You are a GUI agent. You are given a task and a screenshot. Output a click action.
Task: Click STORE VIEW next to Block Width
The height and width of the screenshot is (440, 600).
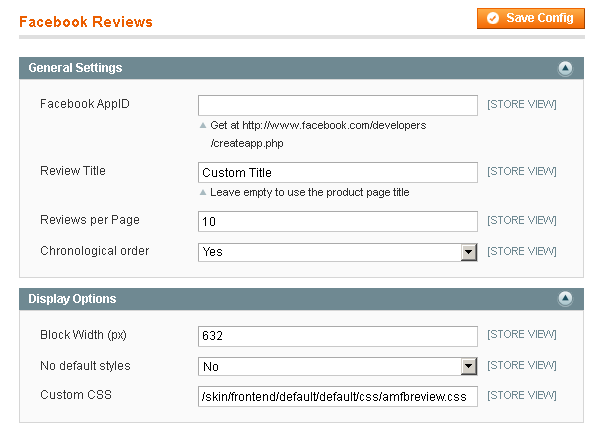coord(521,334)
